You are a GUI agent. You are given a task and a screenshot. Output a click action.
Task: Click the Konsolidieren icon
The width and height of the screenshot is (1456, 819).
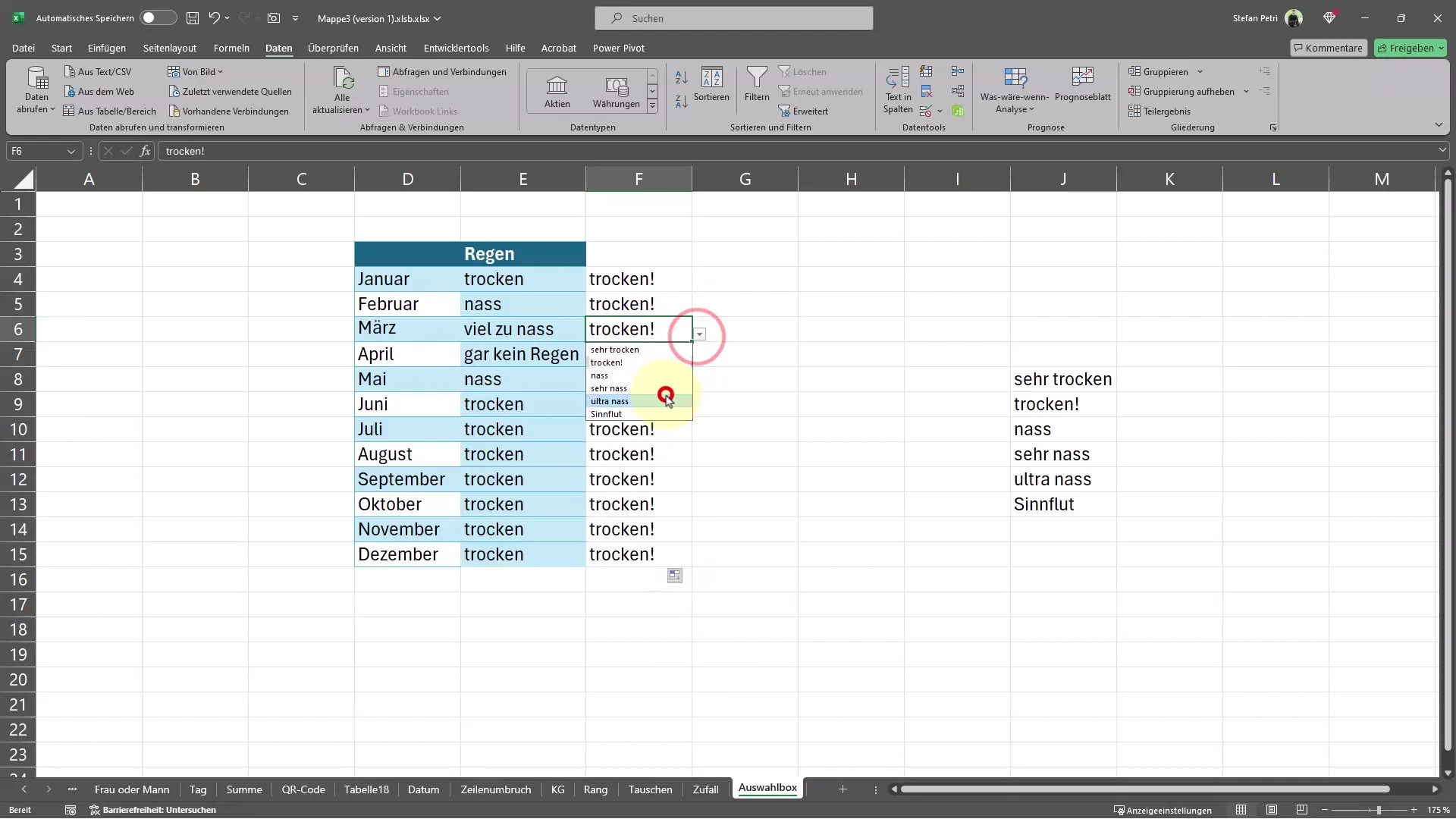coord(958,71)
